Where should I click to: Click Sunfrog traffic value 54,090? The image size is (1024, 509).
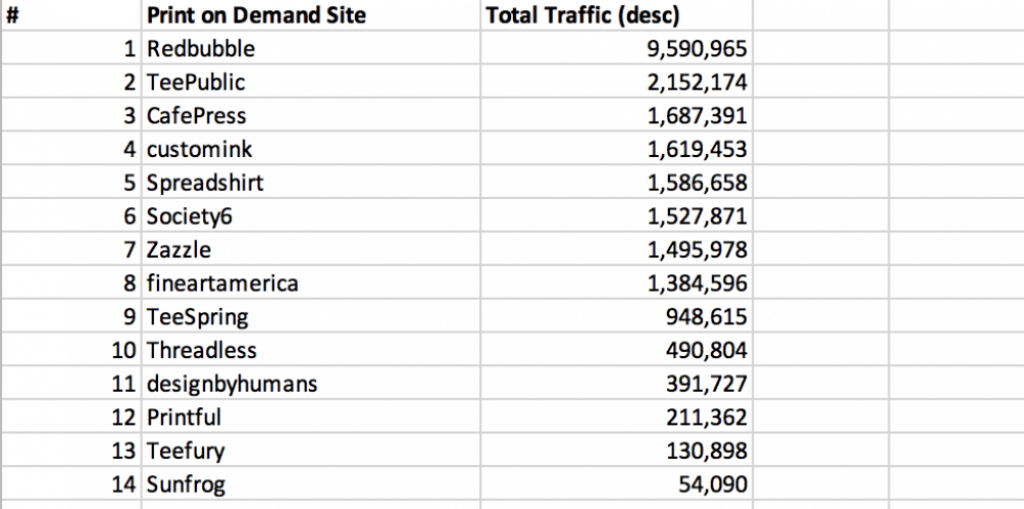616,484
